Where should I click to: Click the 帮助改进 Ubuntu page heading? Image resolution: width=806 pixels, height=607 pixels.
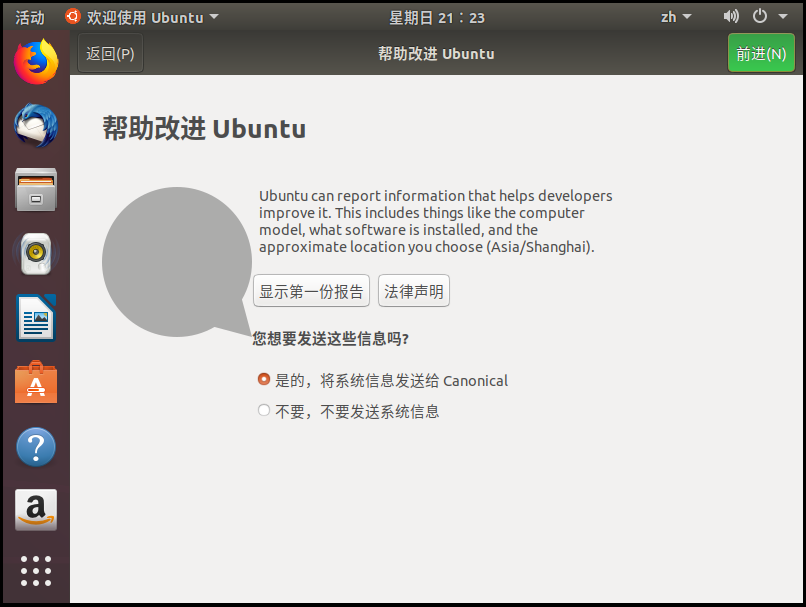204,128
